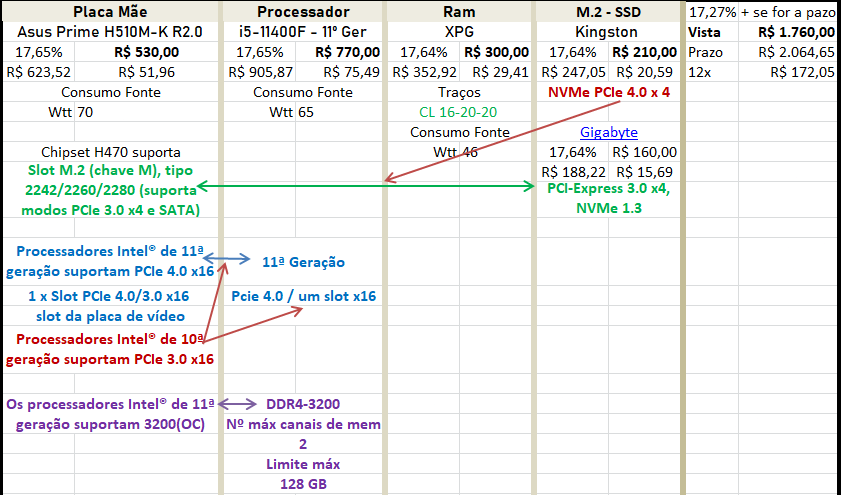Screen dimensions: 841x495
Task: Select the Consumo Fonte cell under Asus Prime
Action: 110,92
